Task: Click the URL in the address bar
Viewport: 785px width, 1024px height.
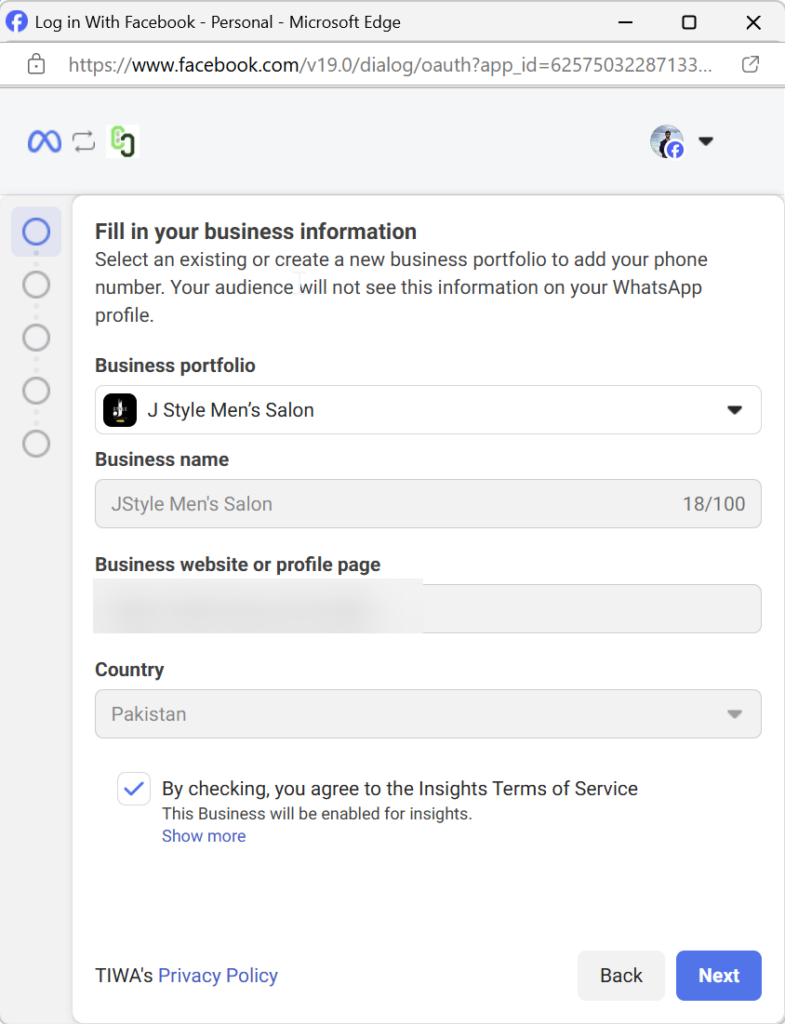Action: tap(390, 64)
